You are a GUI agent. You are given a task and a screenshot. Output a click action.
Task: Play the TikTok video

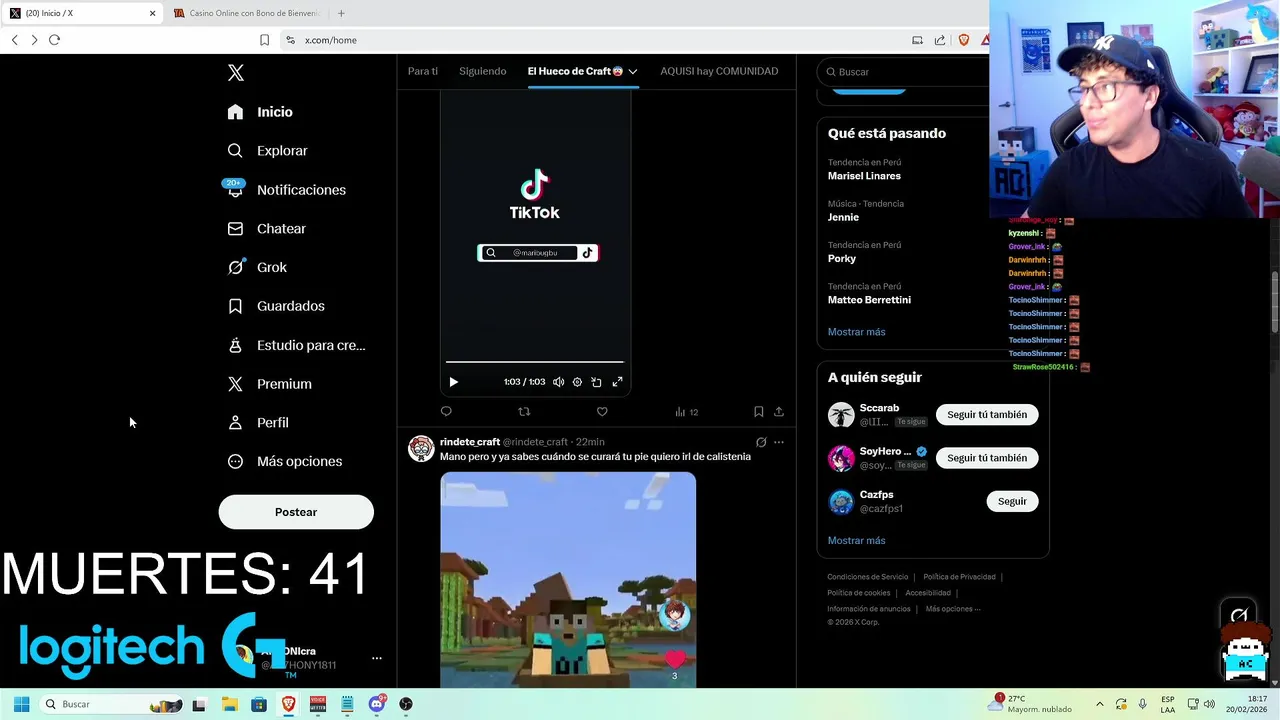tap(453, 382)
